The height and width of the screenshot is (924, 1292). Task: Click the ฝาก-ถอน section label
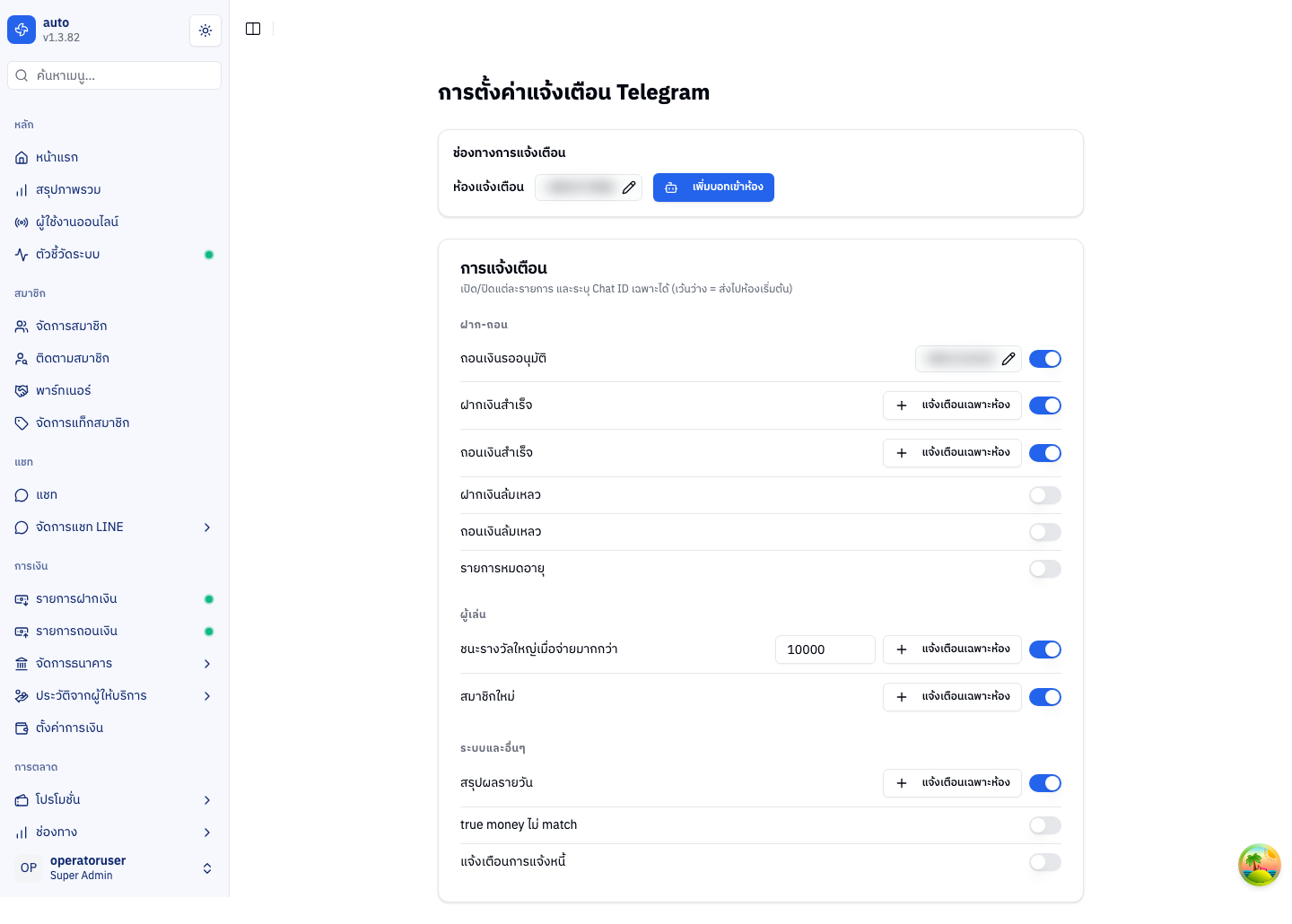(x=484, y=325)
